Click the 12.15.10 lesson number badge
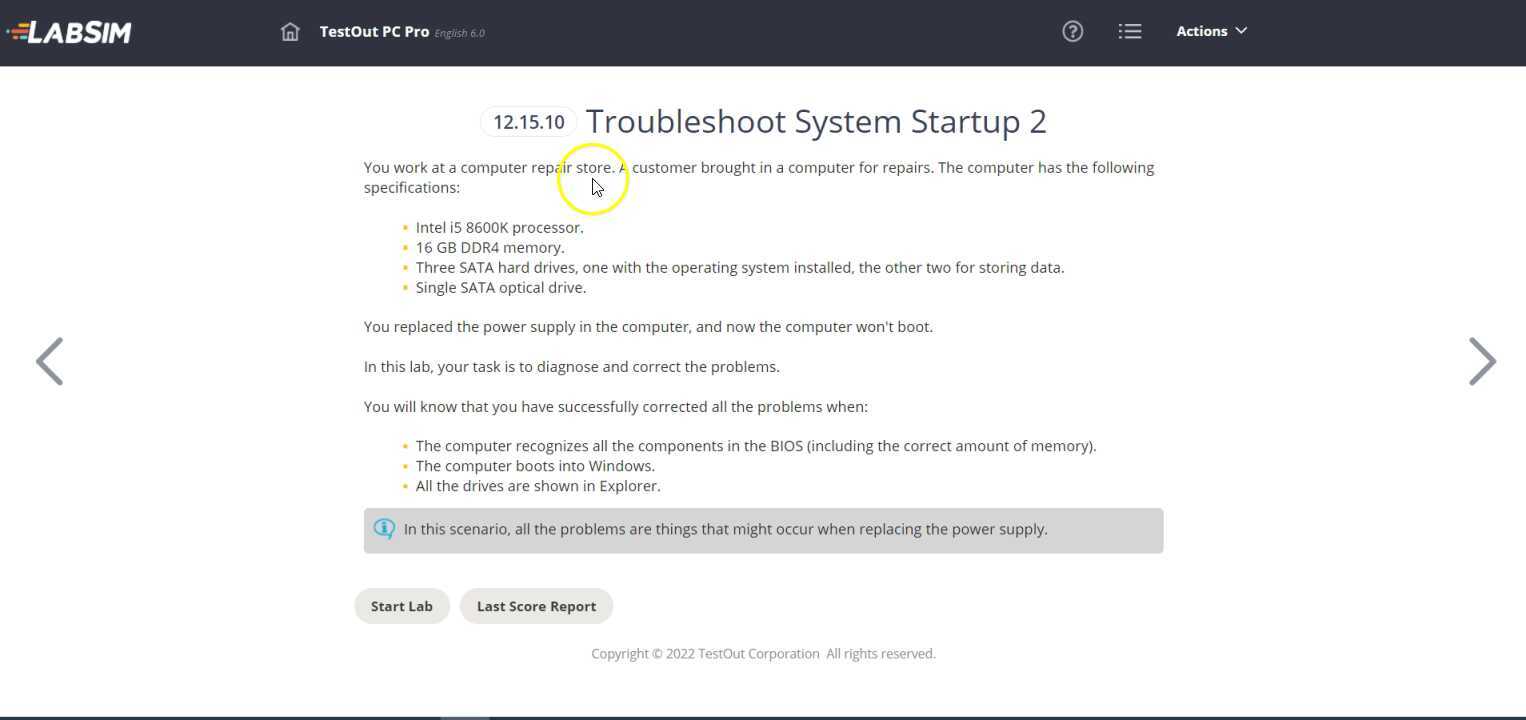1526x720 pixels. (528, 121)
